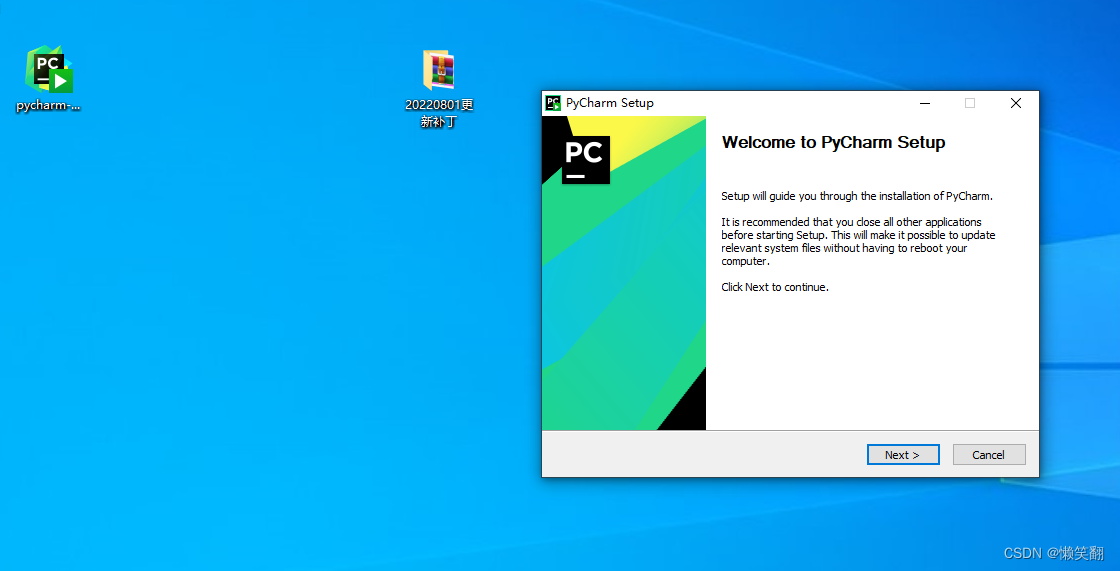This screenshot has height=571, width=1120.
Task: Click the PyCharm icon in Setup title bar
Action: point(554,103)
